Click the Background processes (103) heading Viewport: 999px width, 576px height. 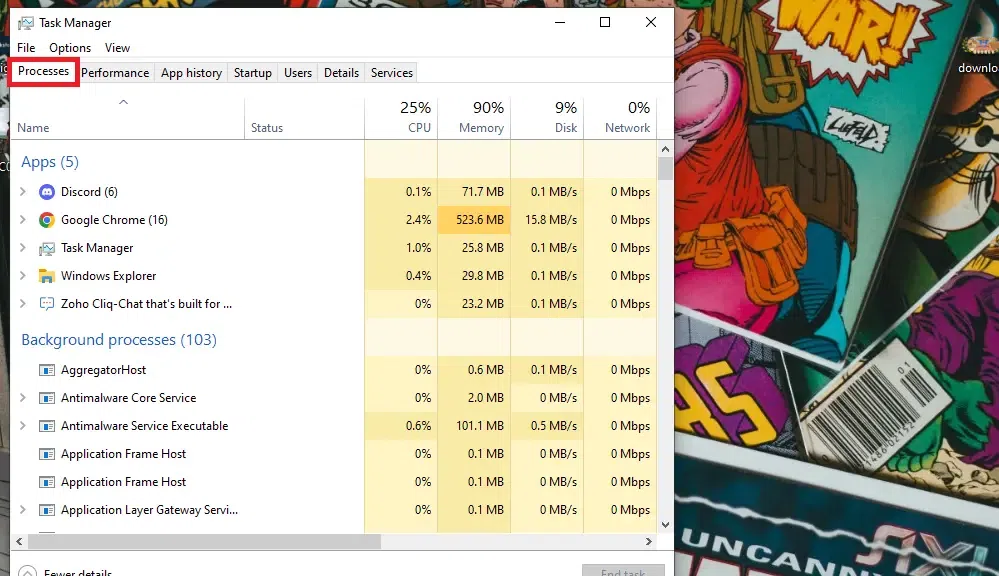click(119, 340)
